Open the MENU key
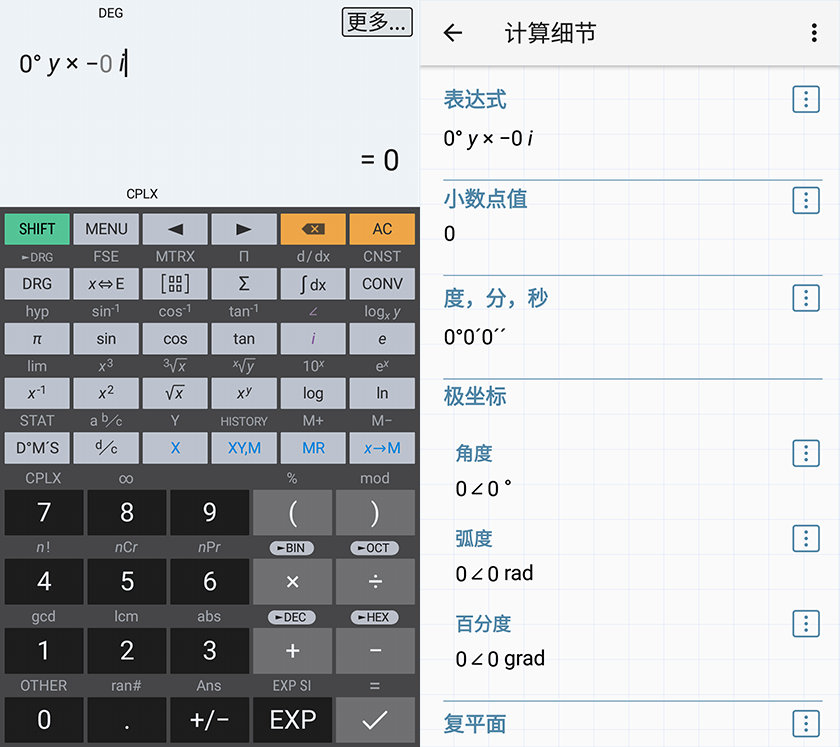The height and width of the screenshot is (747, 840). [x=106, y=229]
